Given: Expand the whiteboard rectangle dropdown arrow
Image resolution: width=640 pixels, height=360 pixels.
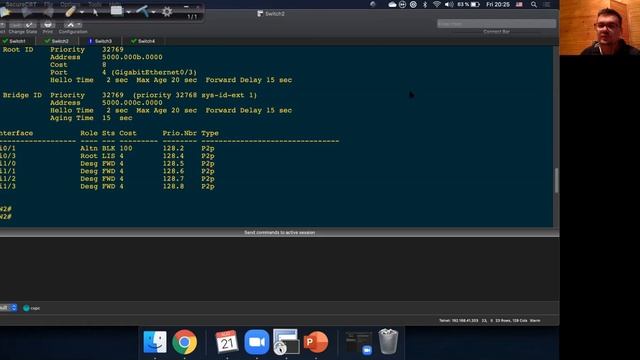Looking at the screenshot, I should pos(129,12).
